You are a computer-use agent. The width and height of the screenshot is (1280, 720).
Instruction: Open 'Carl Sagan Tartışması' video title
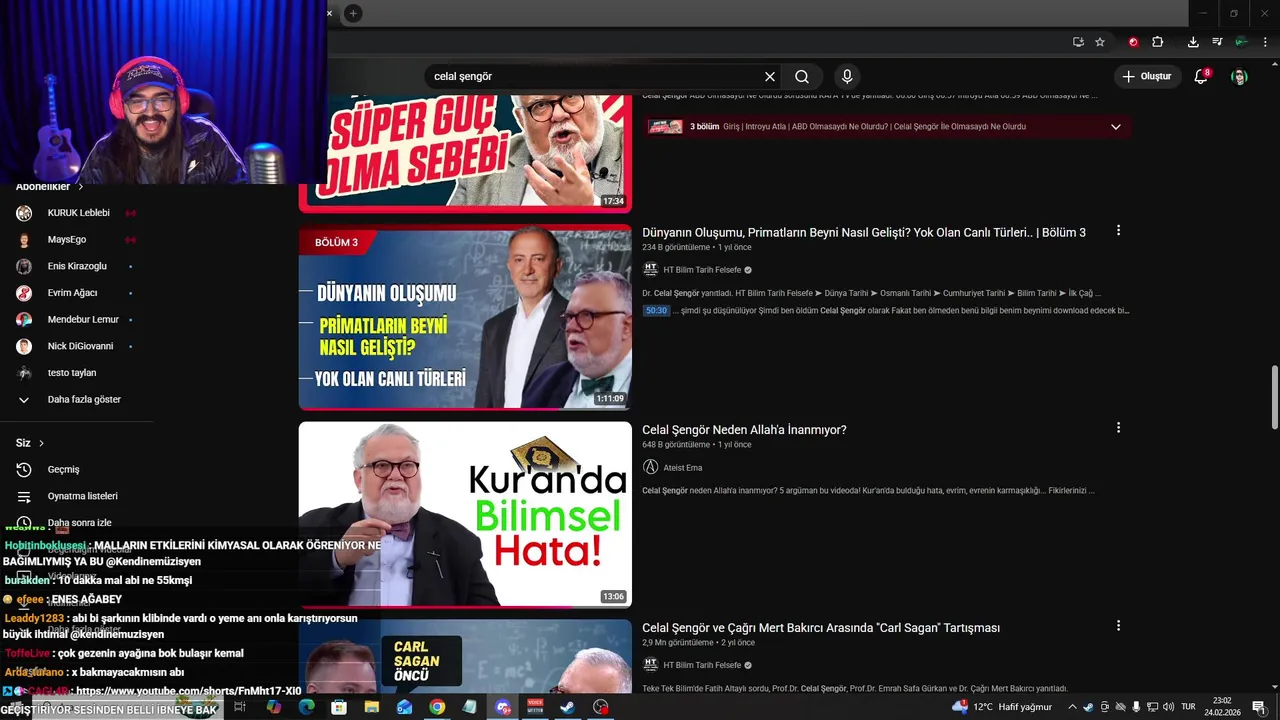point(821,628)
